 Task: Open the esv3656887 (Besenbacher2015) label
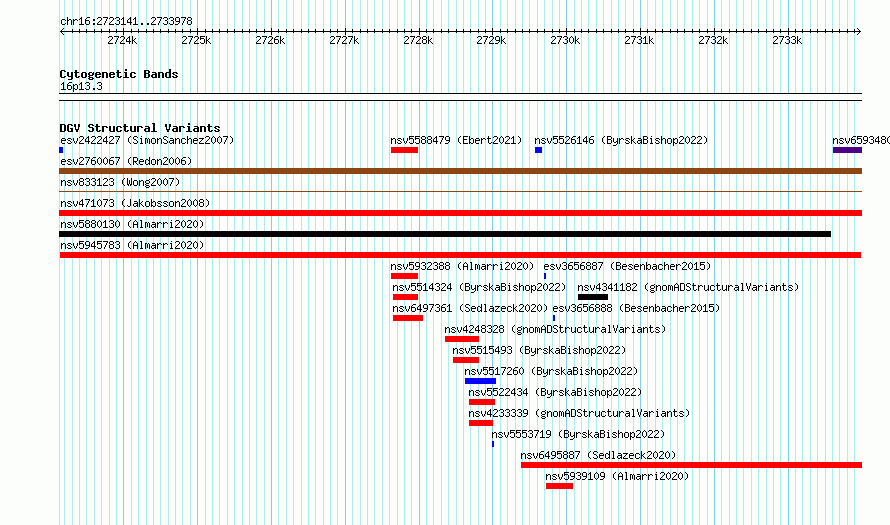627,266
